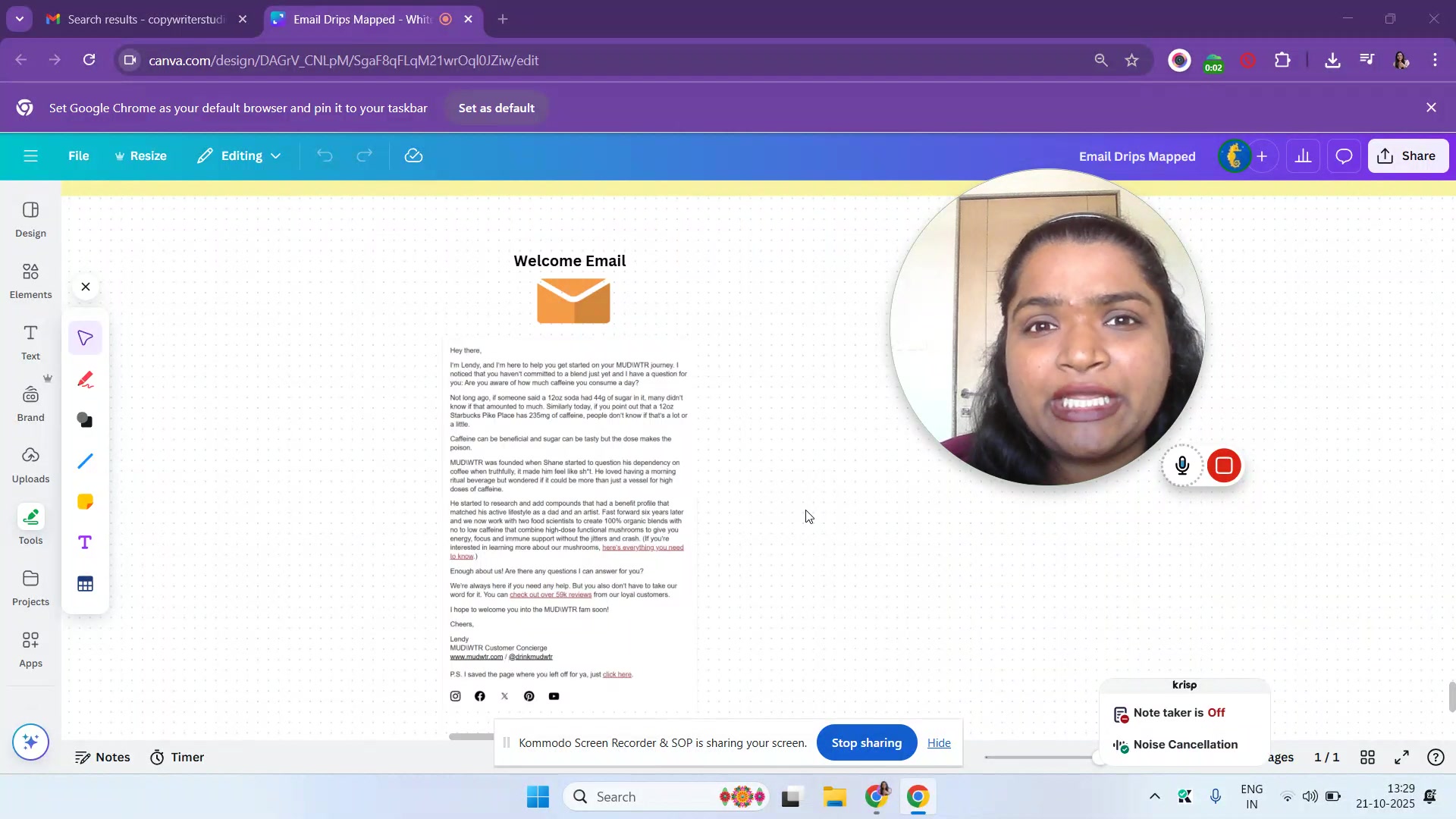Open the Elements panel
The height and width of the screenshot is (819, 1456).
tap(30, 280)
